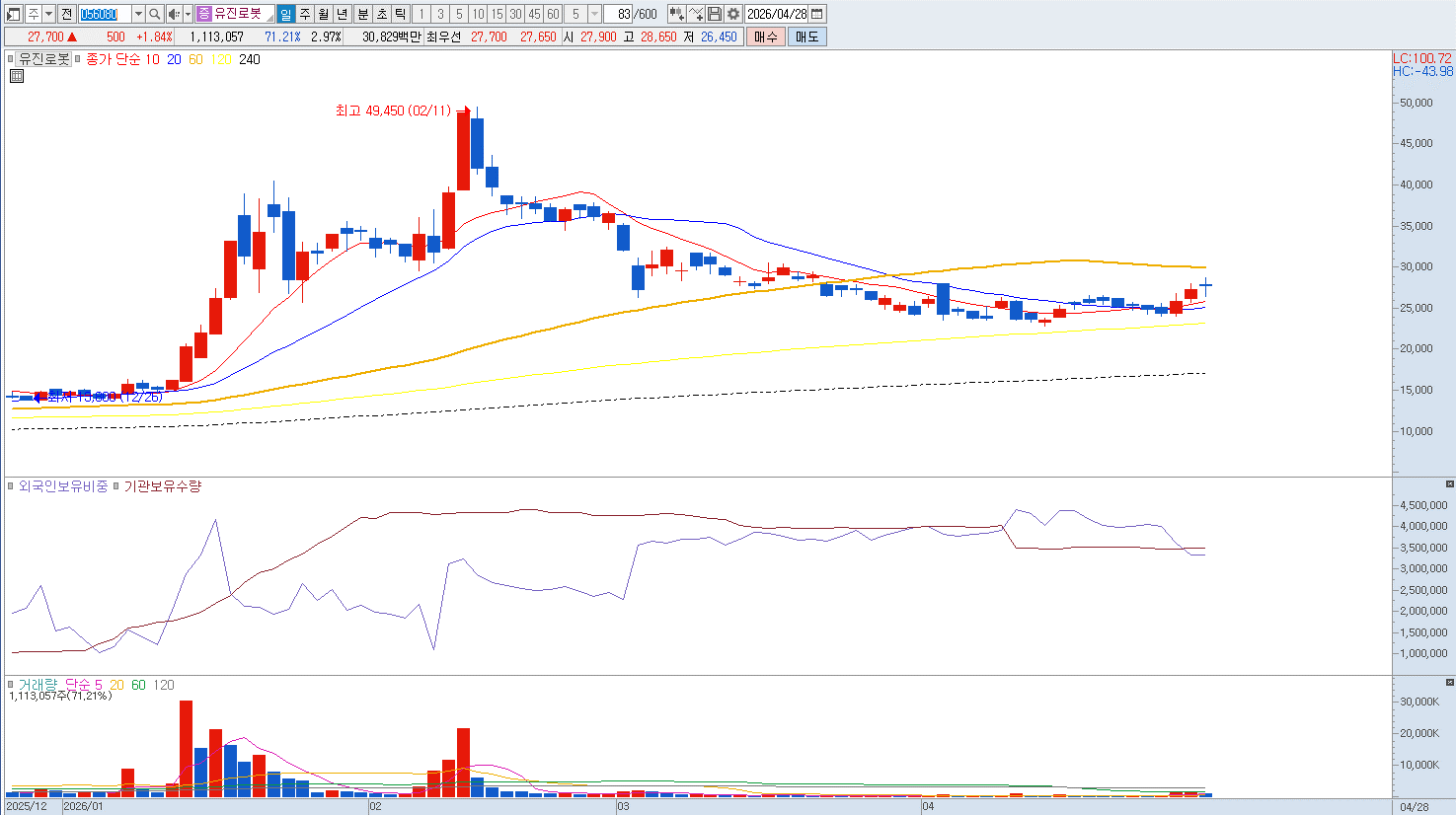Click the 2026/04/28 date field
Image resolution: width=1456 pixels, height=815 pixels.
tap(777, 14)
